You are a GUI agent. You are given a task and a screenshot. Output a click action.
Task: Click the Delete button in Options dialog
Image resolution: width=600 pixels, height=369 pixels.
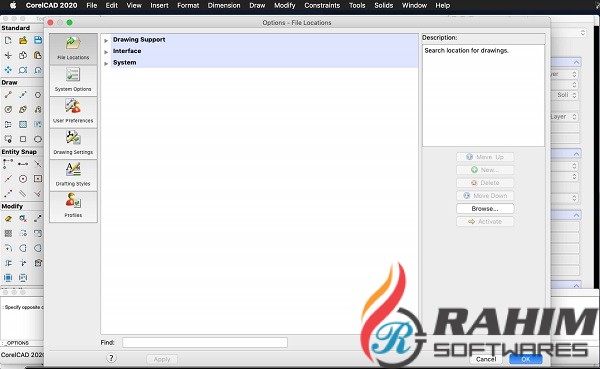tap(485, 183)
